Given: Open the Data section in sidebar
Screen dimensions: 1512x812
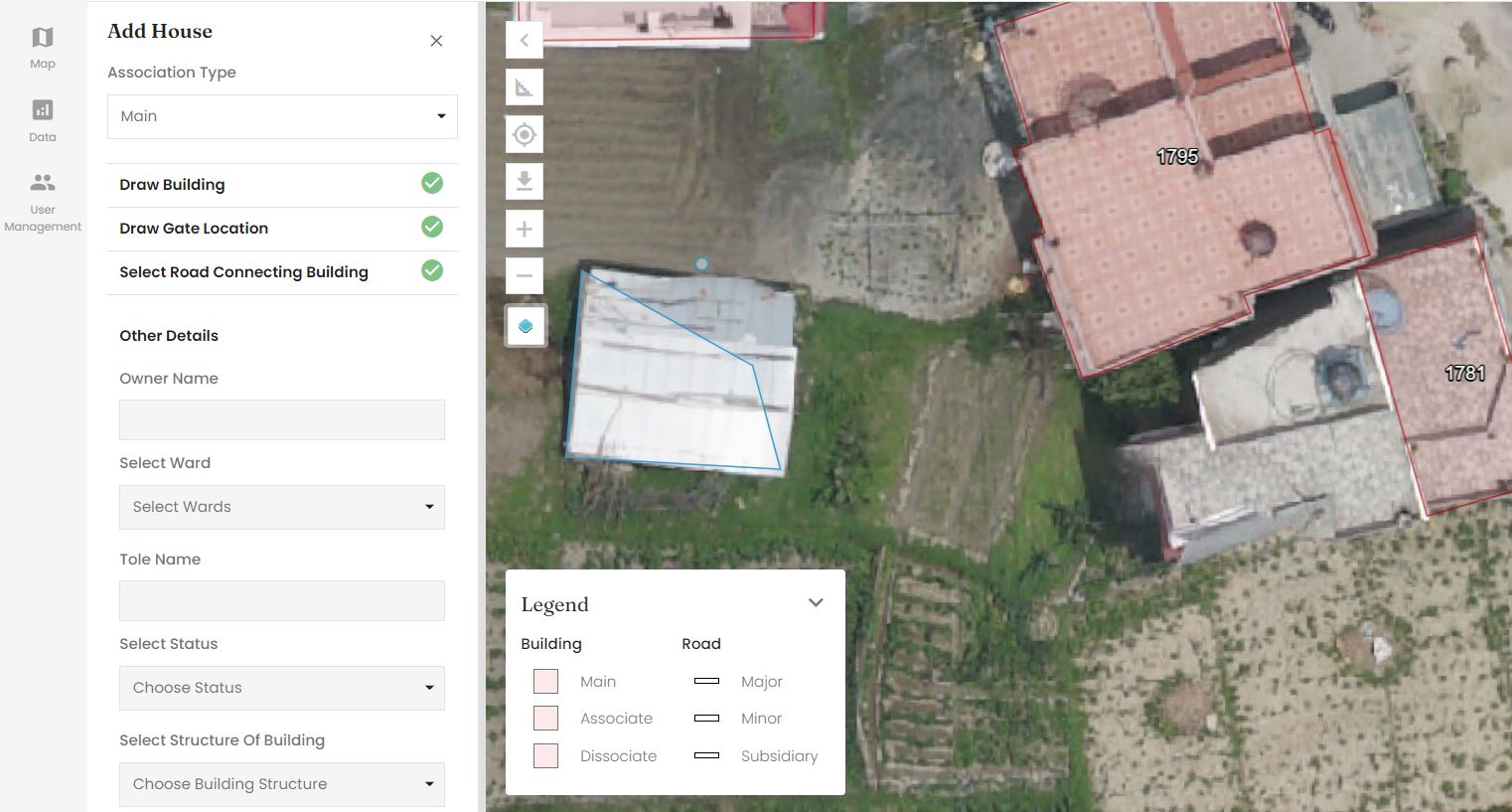Looking at the screenshot, I should pos(42,119).
